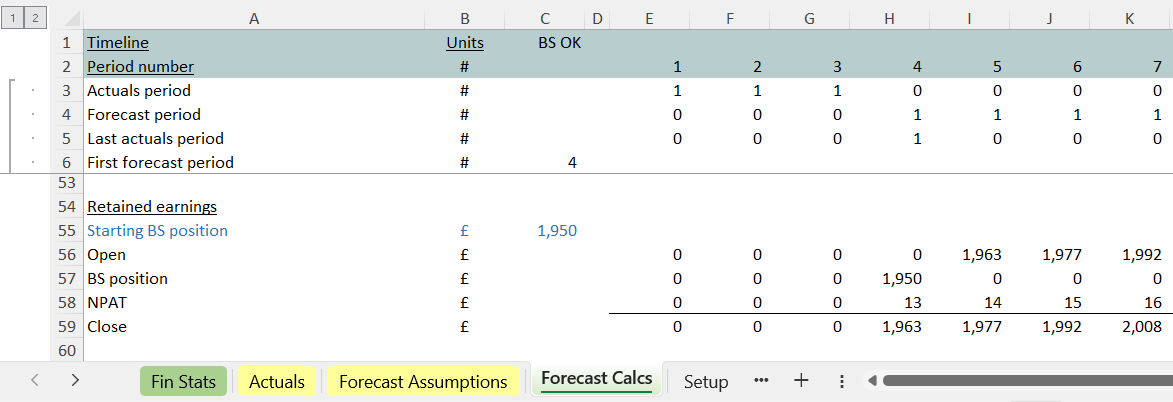Click the tab bar options dots

pos(841,381)
